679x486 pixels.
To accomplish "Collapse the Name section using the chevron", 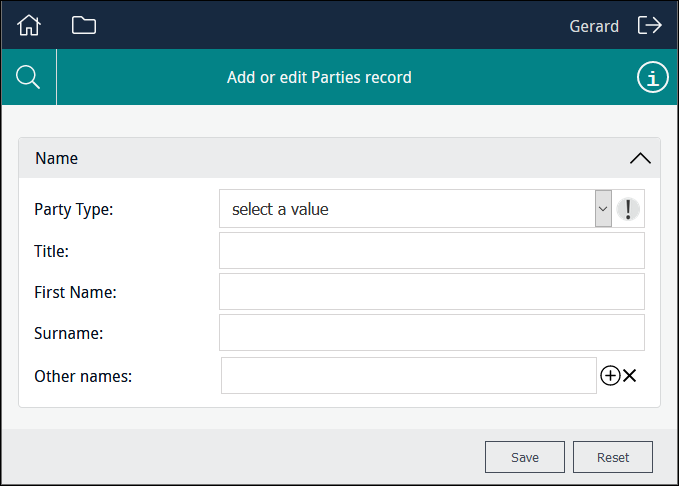I will (640, 158).
